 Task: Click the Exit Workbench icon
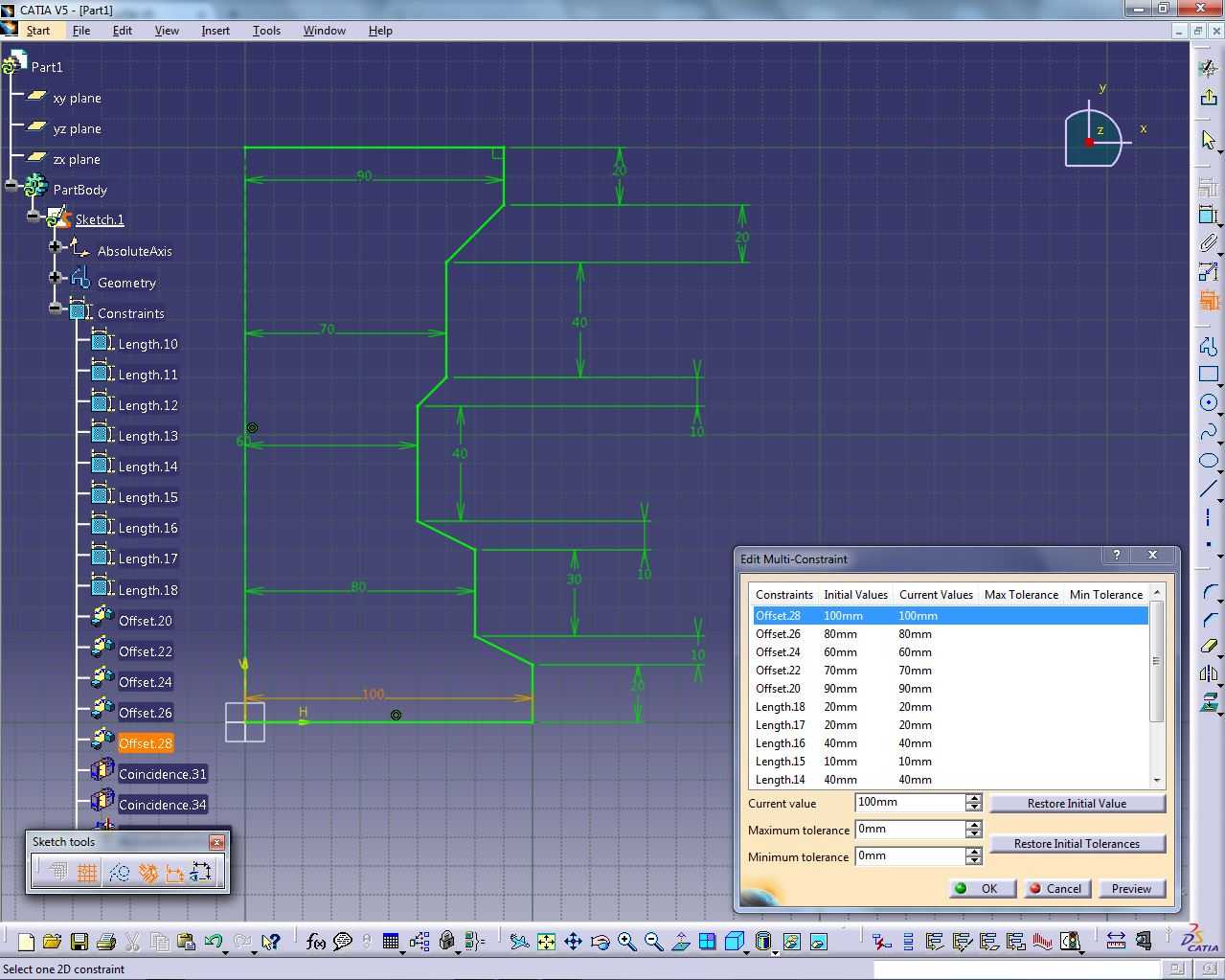click(1209, 97)
